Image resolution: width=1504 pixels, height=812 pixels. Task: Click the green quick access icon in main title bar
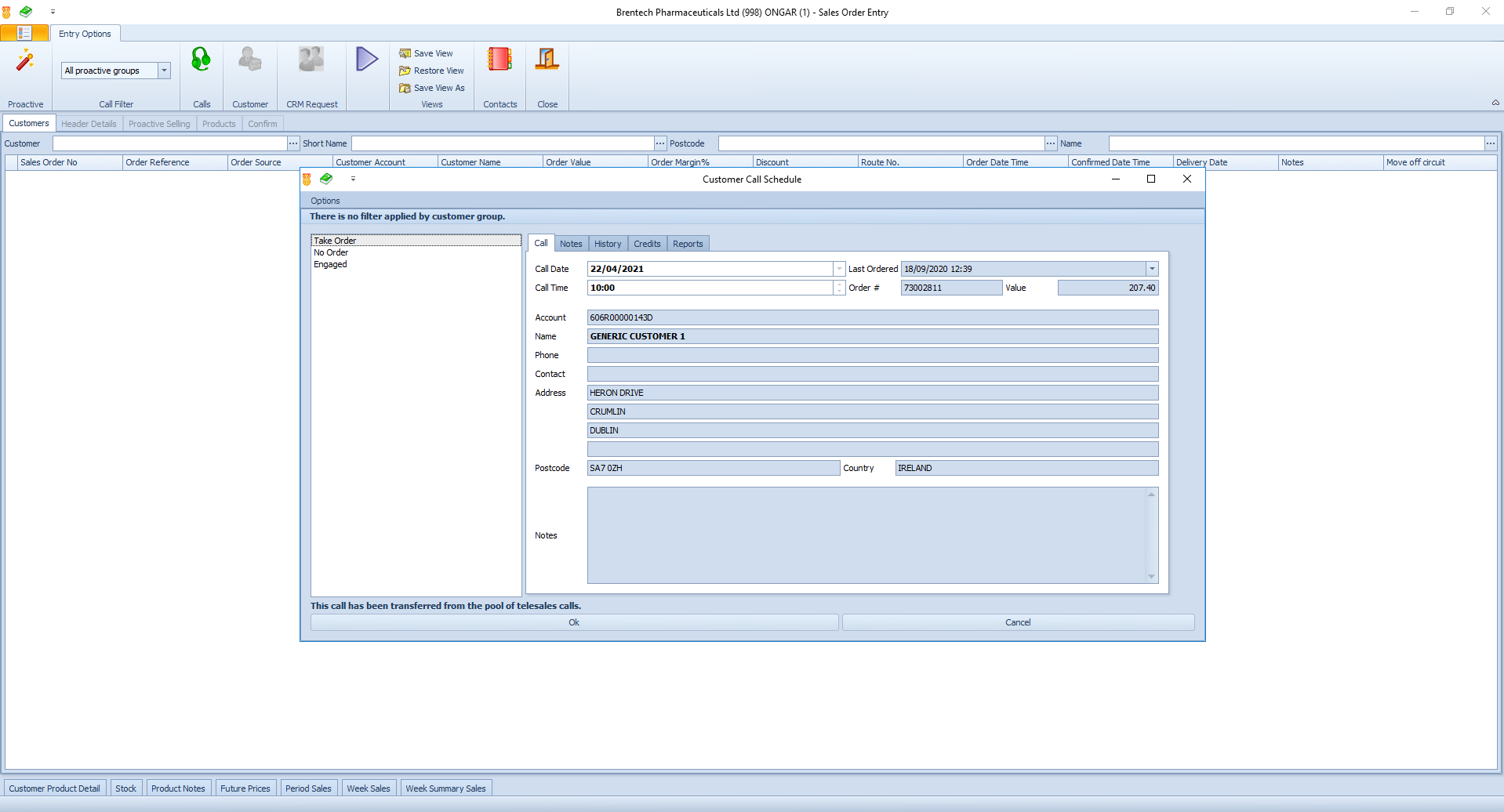(26, 12)
